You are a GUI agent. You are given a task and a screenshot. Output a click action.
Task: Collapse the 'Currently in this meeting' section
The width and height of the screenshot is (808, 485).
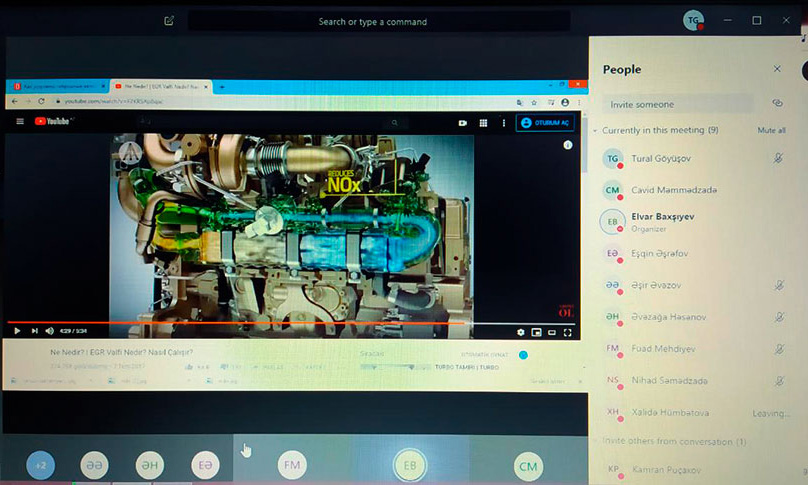[x=595, y=131]
